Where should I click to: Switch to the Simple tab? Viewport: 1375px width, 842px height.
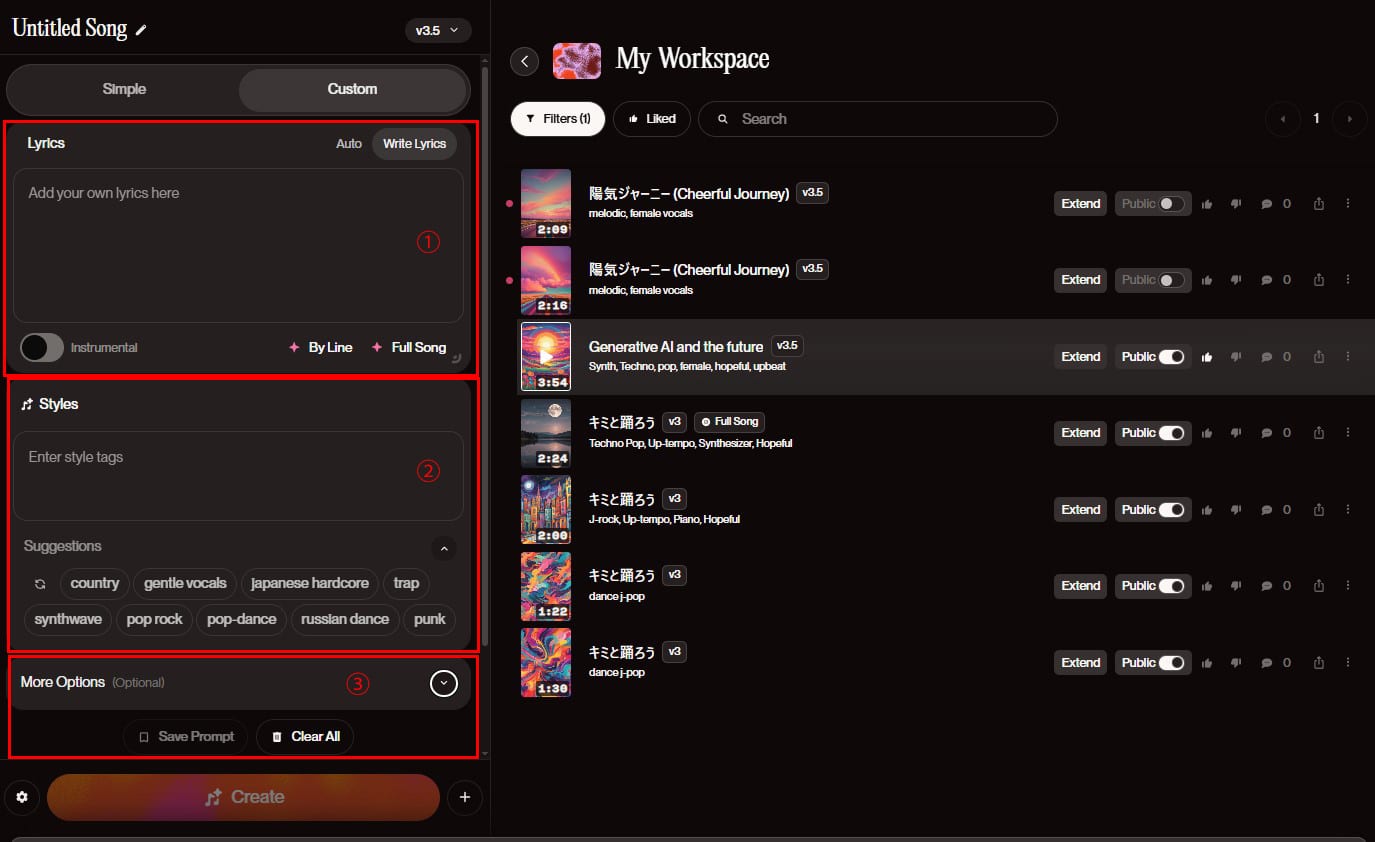124,89
